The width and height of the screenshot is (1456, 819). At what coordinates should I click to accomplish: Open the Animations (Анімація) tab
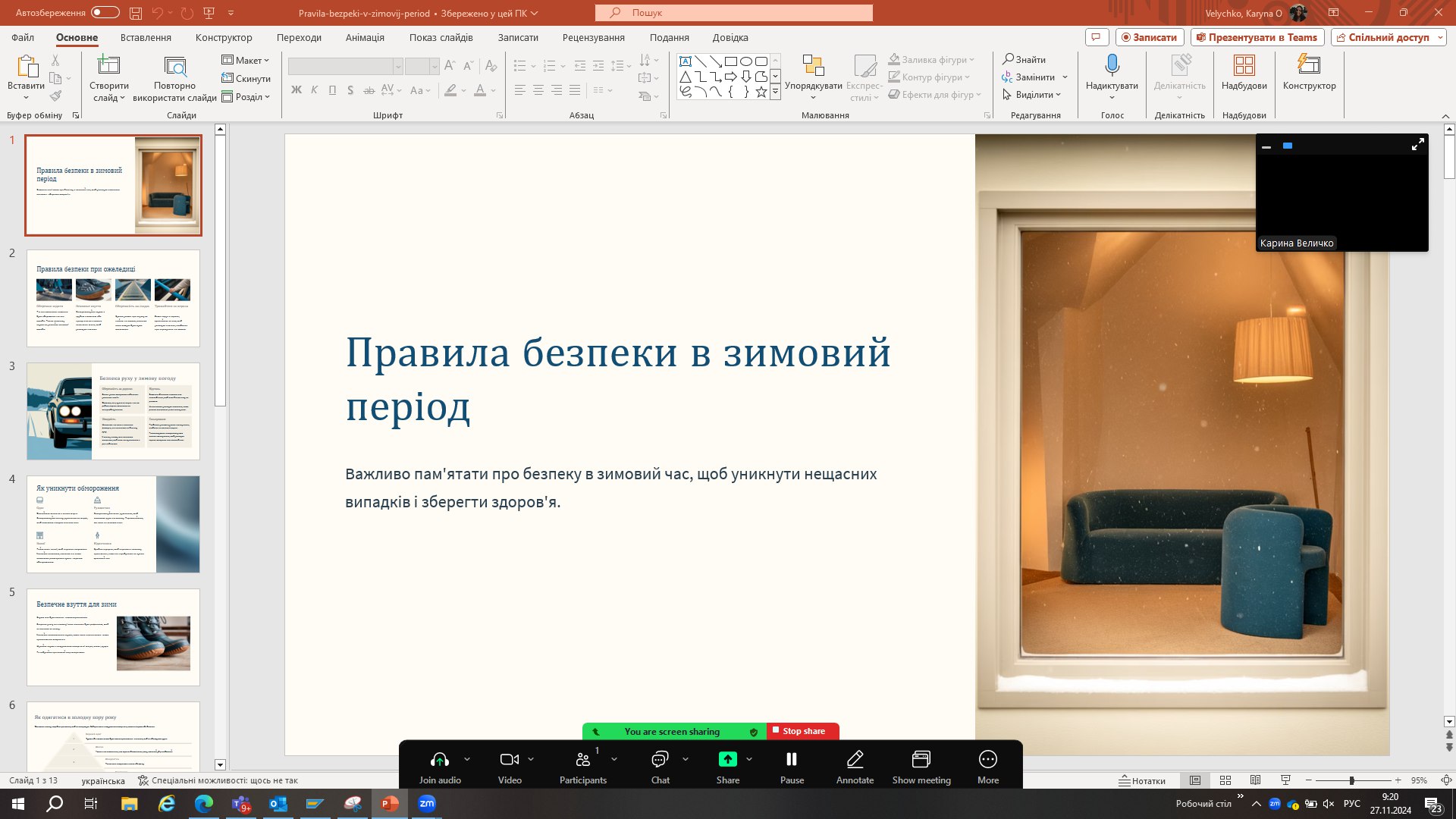tap(365, 37)
